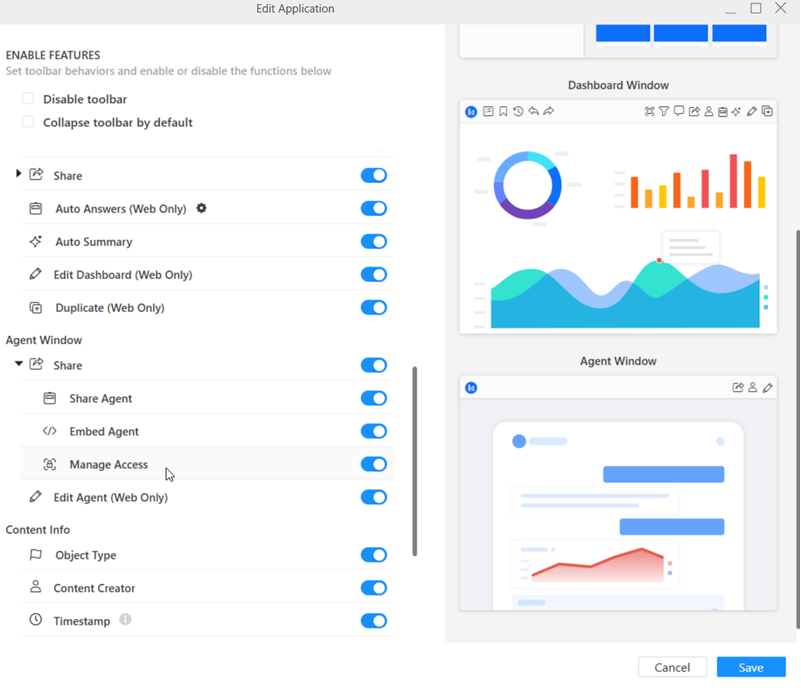The width and height of the screenshot is (801, 688).
Task: Enable Collapse toolbar by default checkbox
Action: pos(28,122)
